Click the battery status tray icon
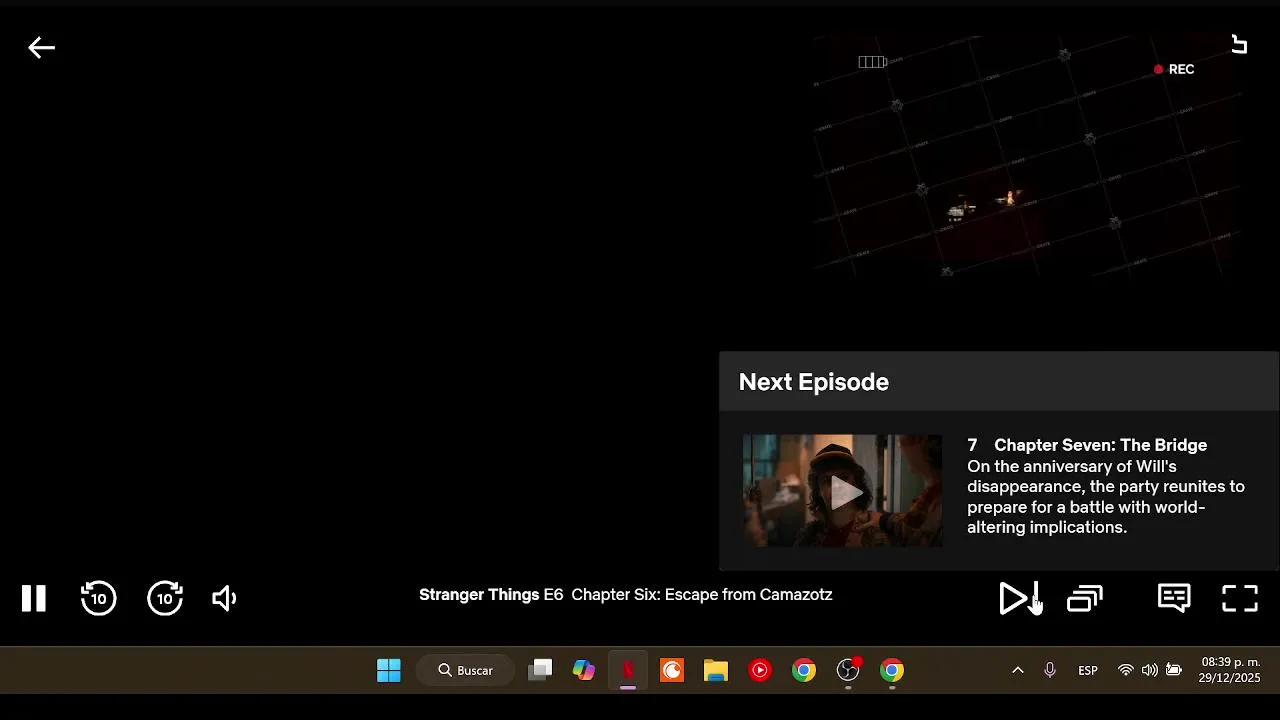The width and height of the screenshot is (1280, 720). tap(1174, 670)
